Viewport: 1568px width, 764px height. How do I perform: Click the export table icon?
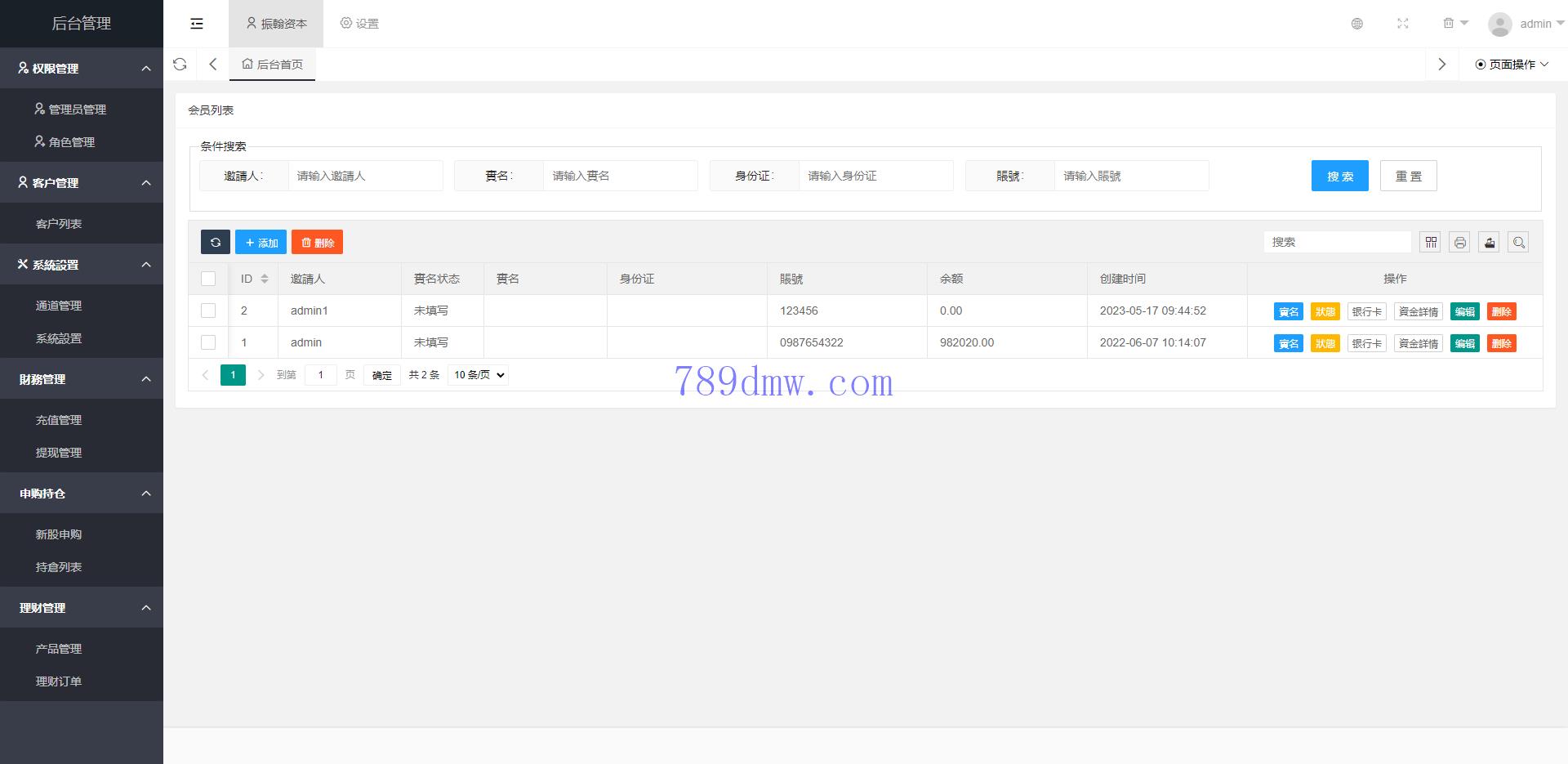tap(1490, 243)
